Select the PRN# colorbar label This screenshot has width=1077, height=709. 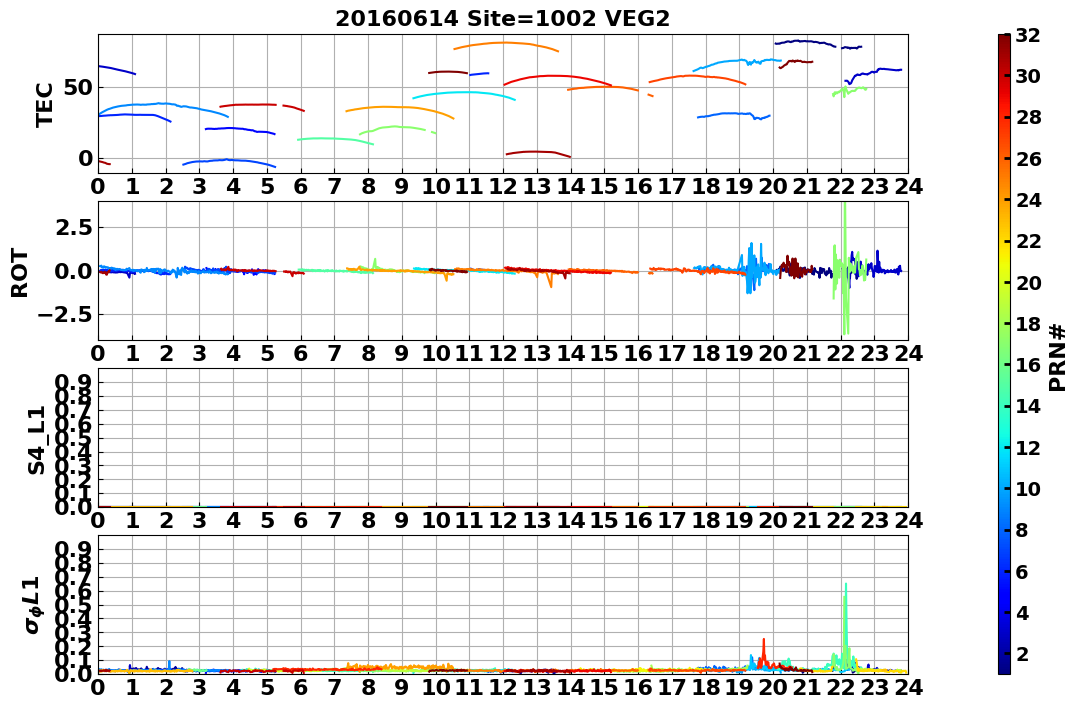[1058, 359]
